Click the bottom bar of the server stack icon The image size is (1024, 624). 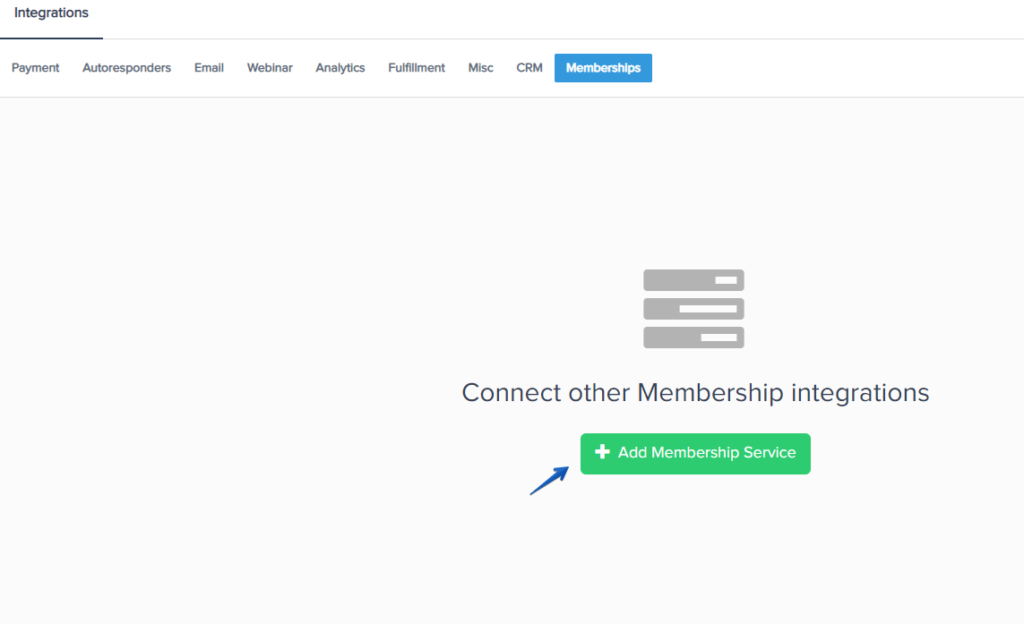tap(693, 338)
